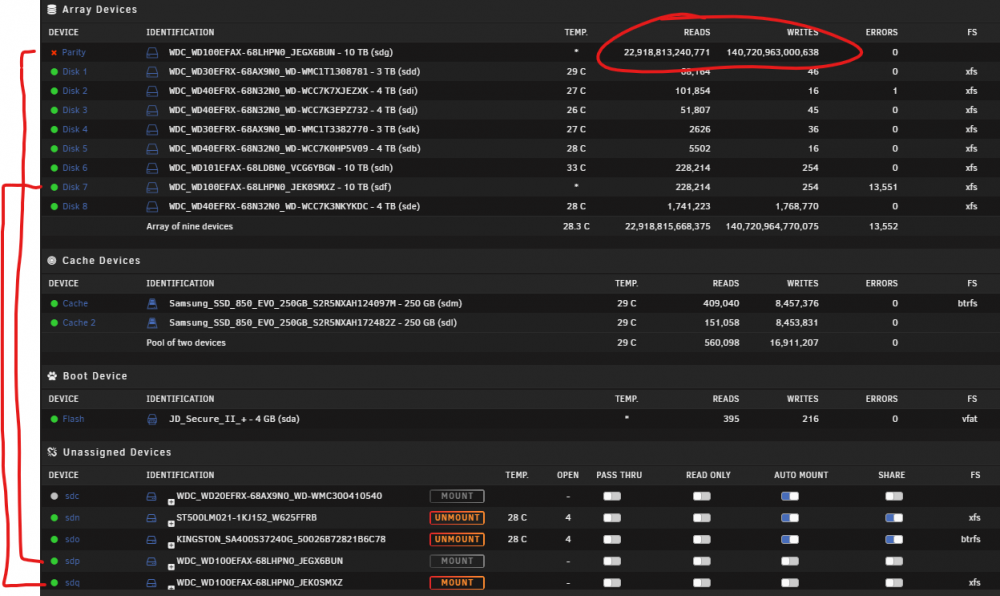Viewport: 1000px width, 596px height.
Task: Click the disk icon in the Disk 1 row
Action: pyautogui.click(x=152, y=72)
